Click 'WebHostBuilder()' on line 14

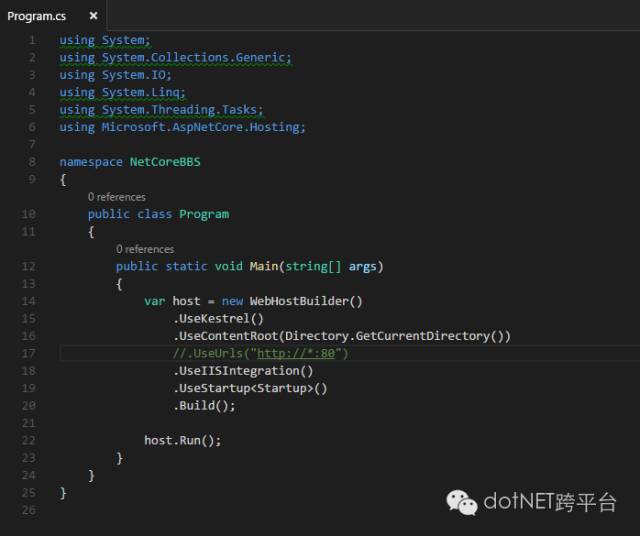coord(306,301)
